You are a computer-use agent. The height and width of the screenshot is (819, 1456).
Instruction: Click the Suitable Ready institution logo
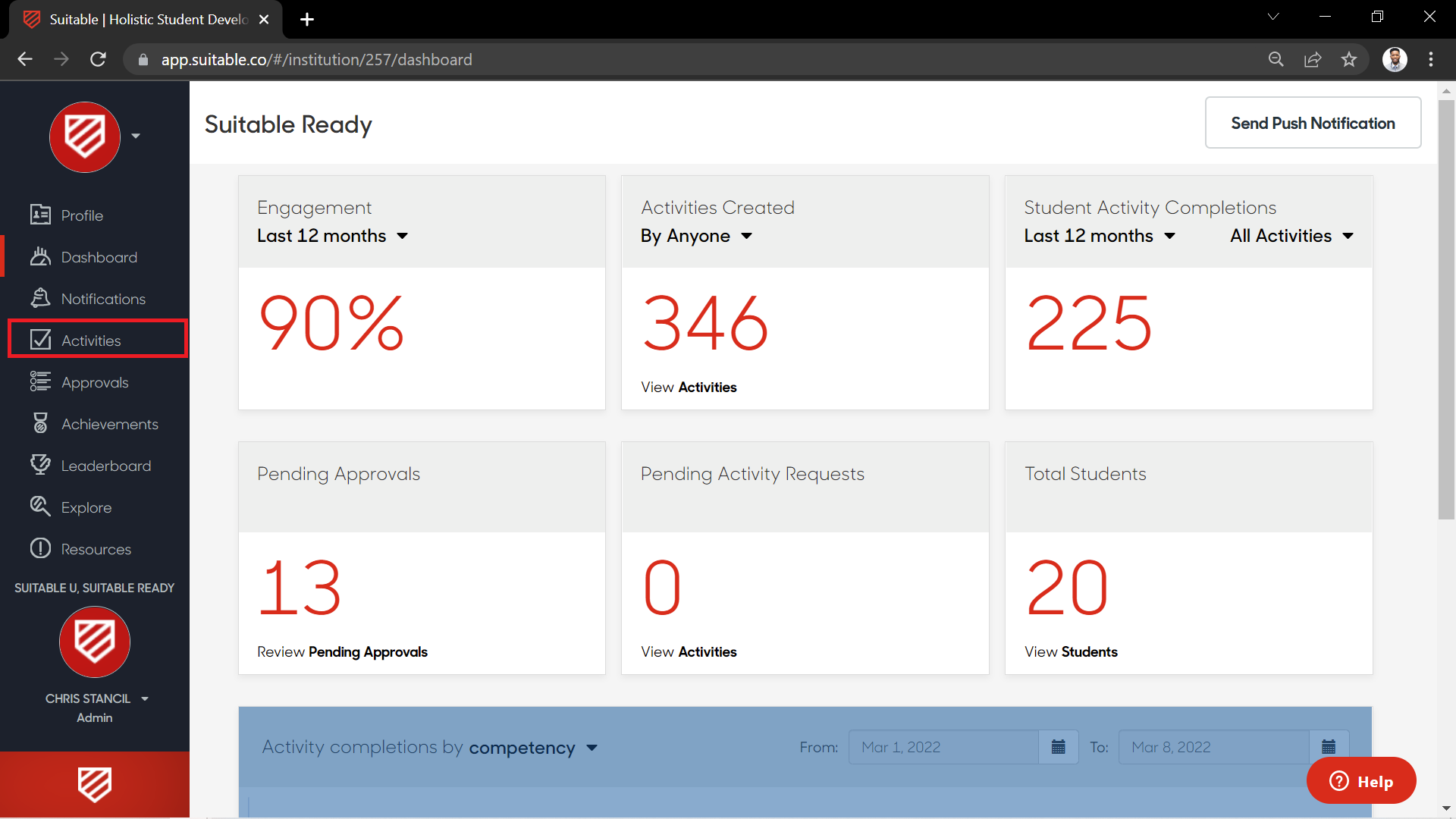95,642
